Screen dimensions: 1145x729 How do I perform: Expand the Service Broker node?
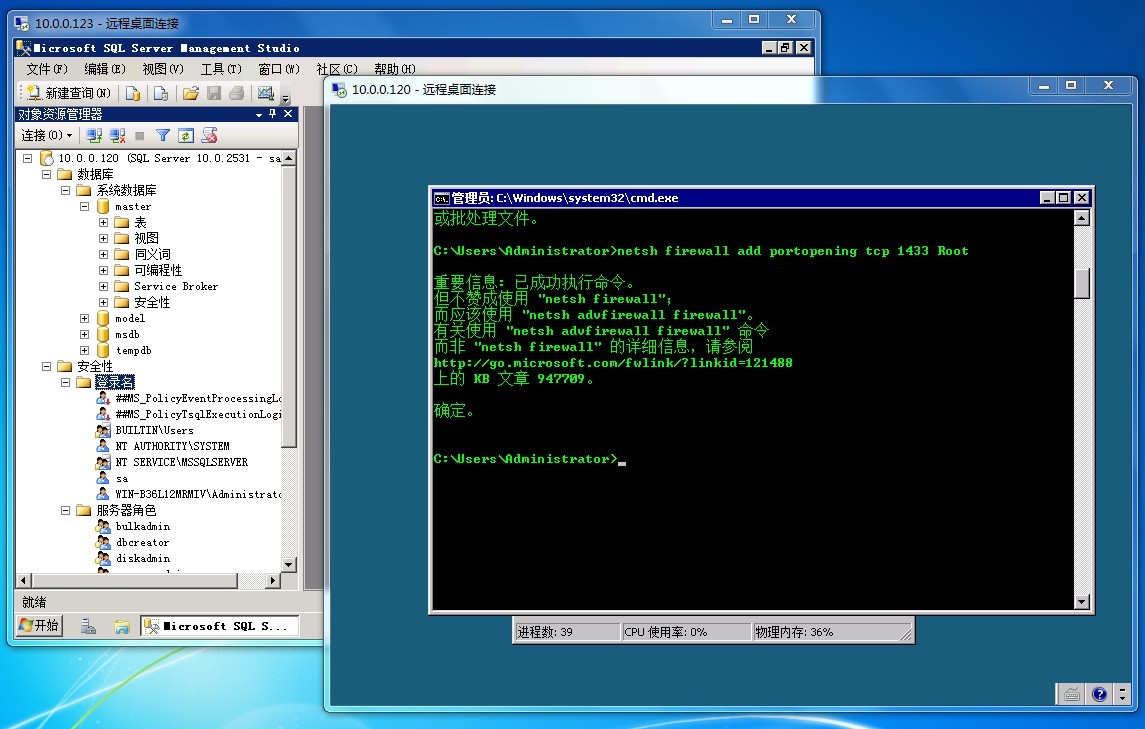(103, 286)
